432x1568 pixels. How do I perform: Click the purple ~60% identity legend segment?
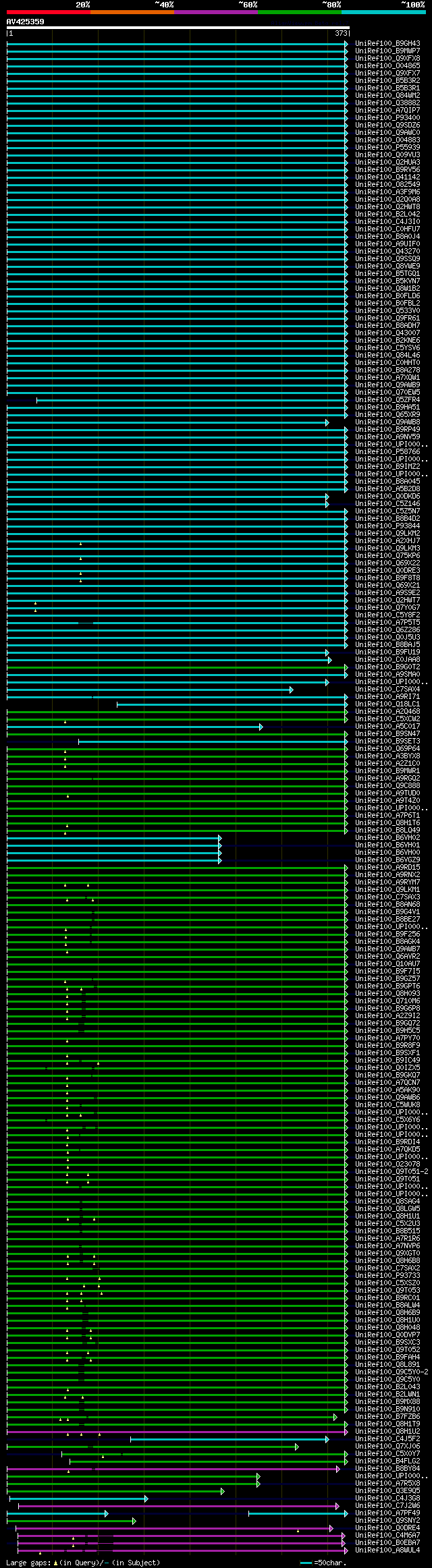pyautogui.click(x=216, y=12)
